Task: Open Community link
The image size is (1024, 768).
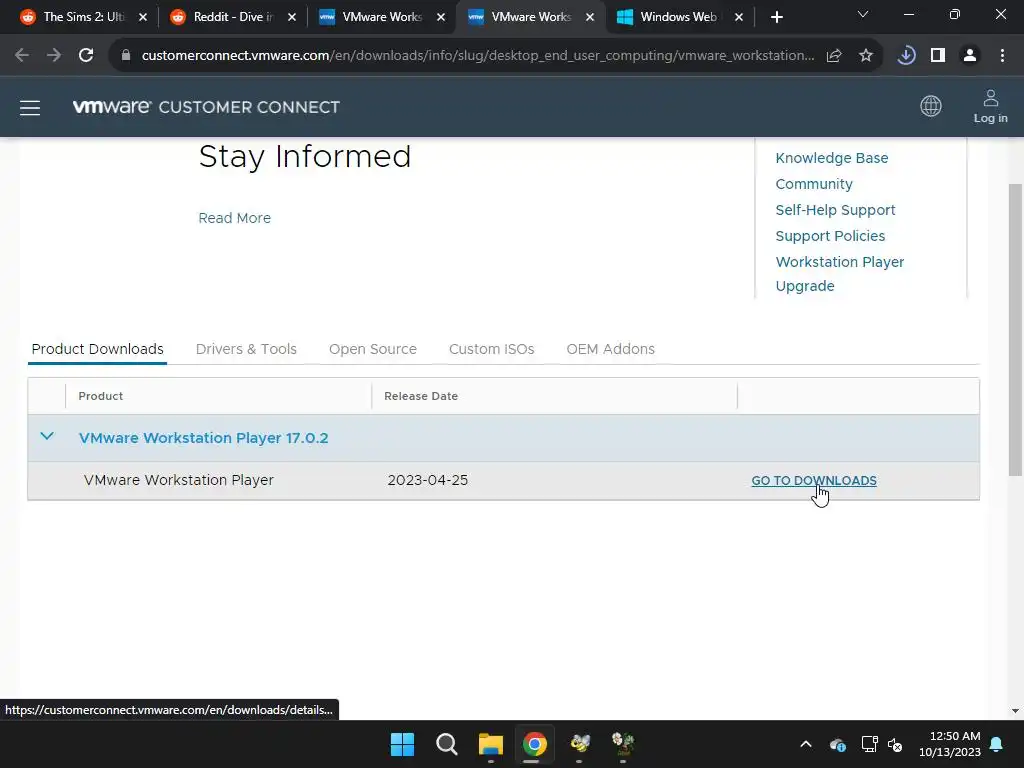Action: [814, 184]
